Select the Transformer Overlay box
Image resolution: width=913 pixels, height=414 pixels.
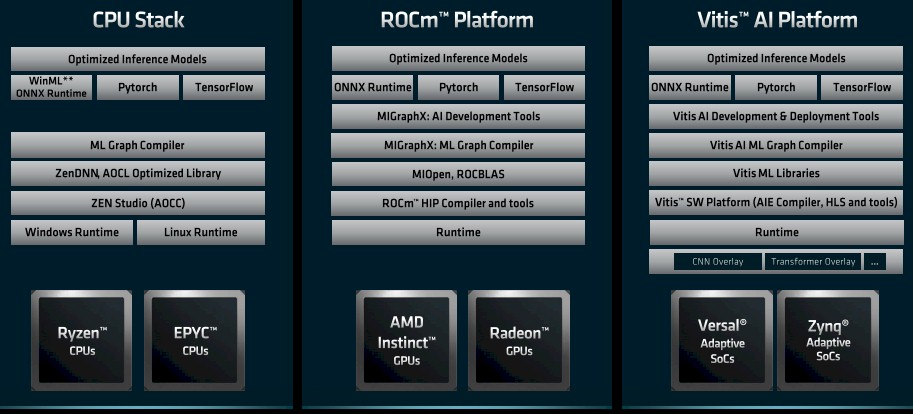813,261
